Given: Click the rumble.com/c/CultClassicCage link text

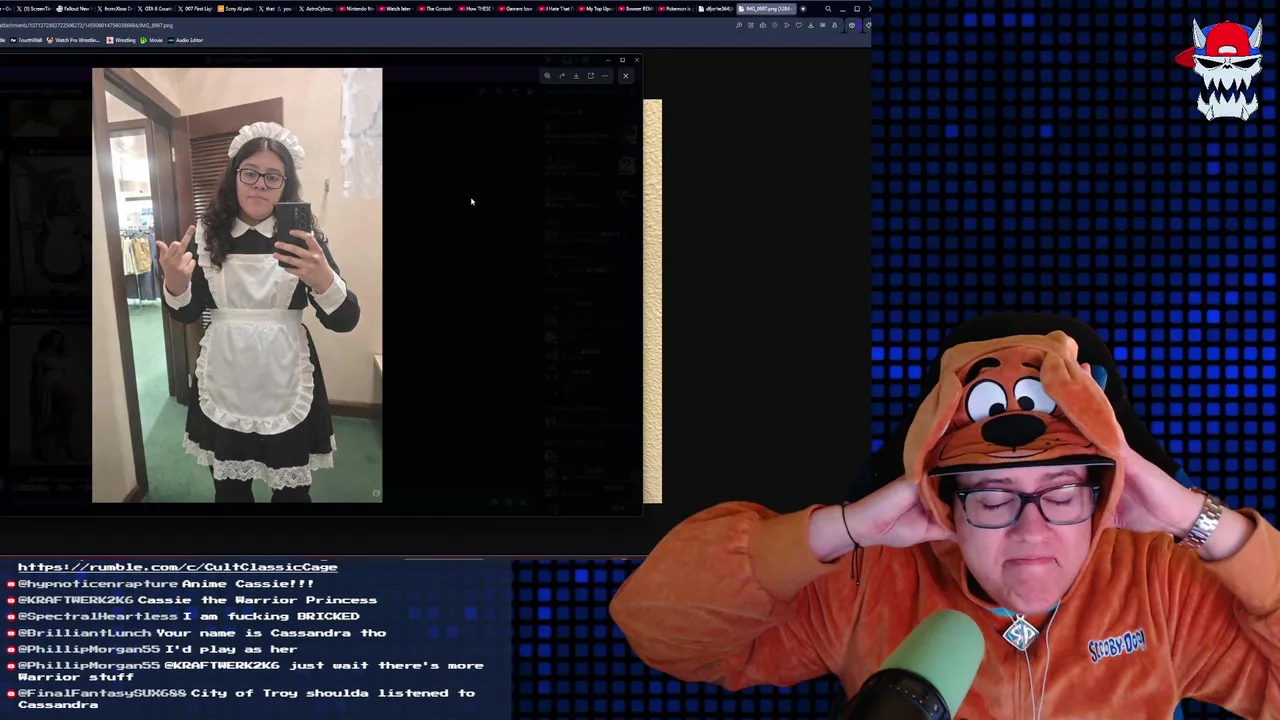Looking at the screenshot, I should click(x=177, y=567).
